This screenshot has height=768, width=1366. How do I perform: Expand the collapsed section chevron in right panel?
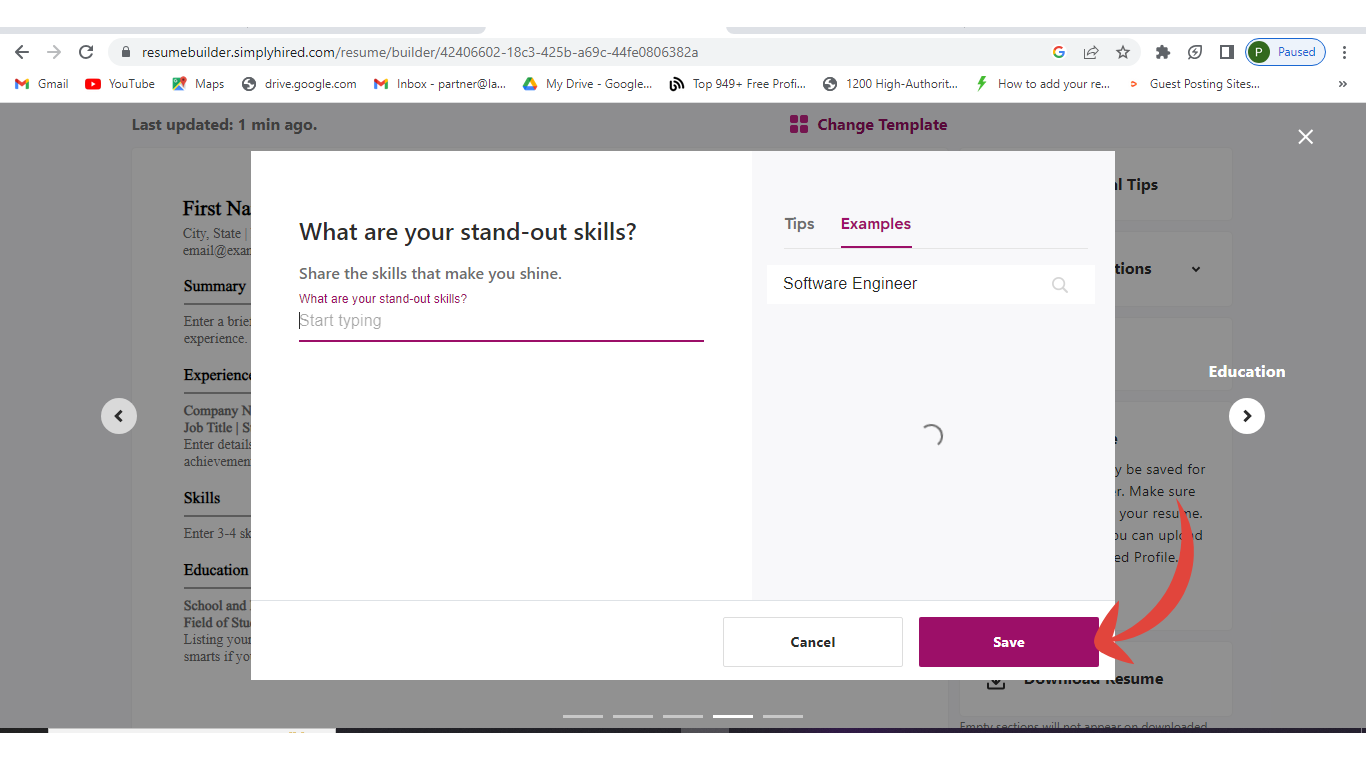(1196, 269)
